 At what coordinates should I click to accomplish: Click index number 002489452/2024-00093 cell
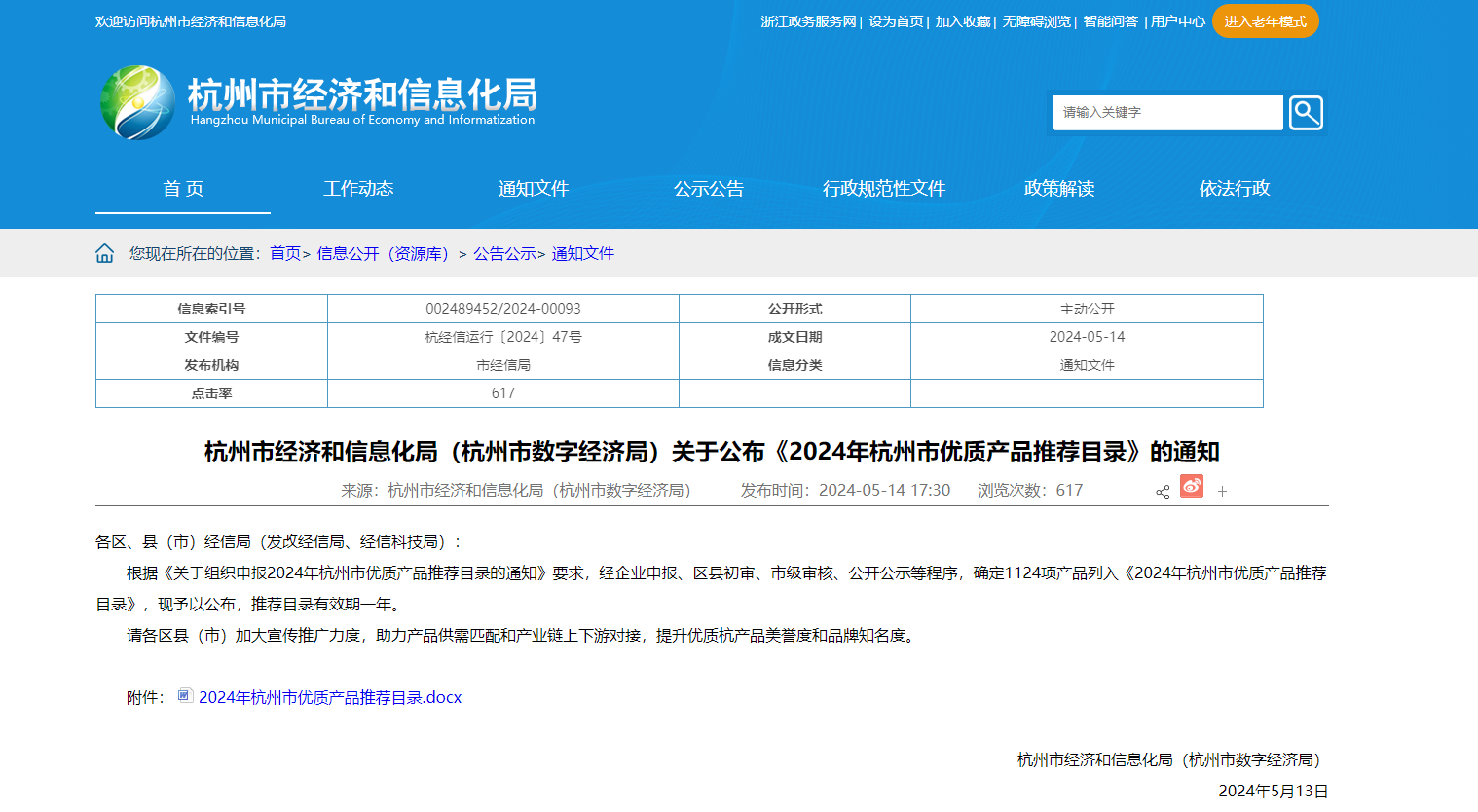503,309
